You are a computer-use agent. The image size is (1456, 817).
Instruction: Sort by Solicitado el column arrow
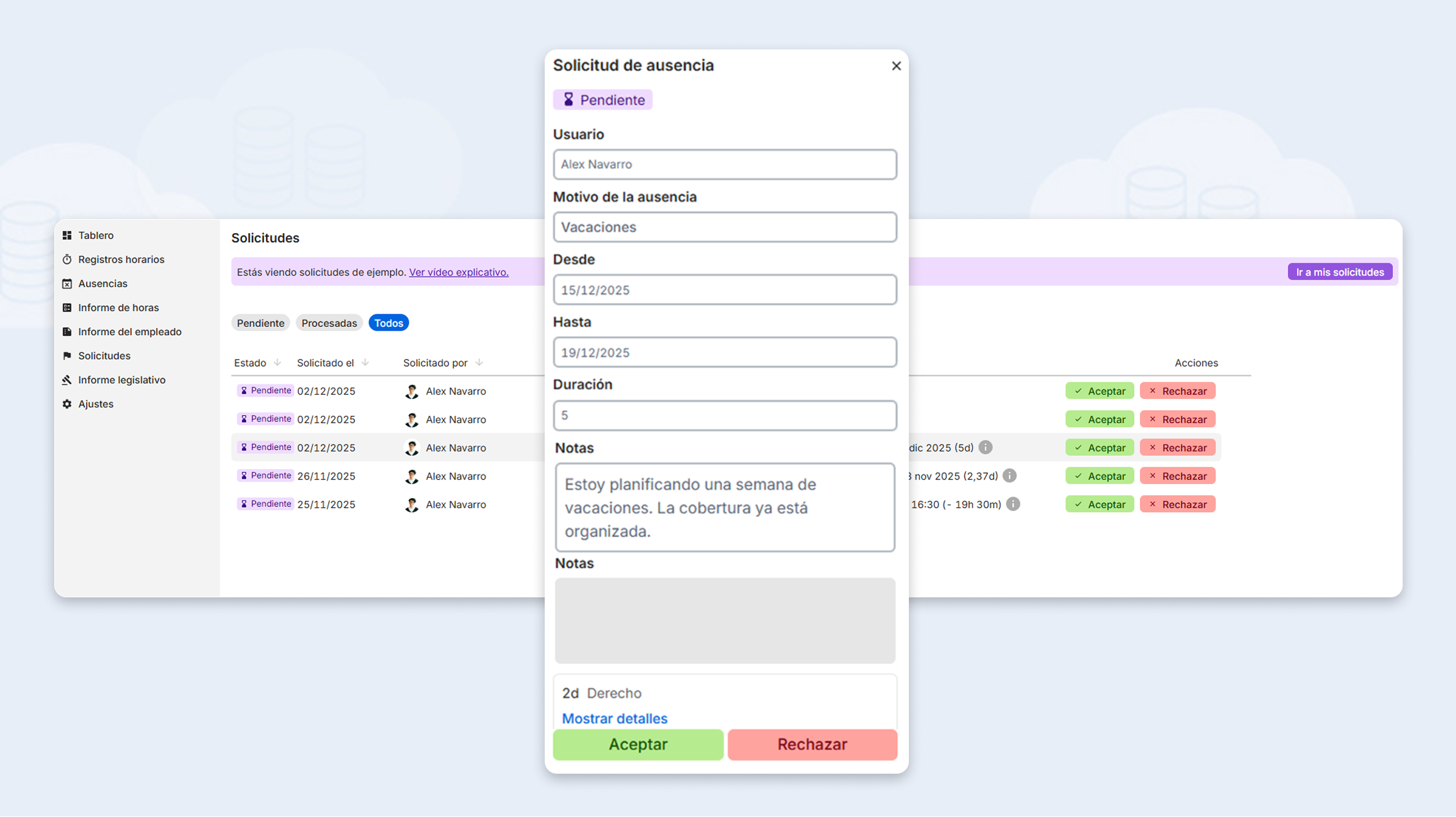click(365, 362)
